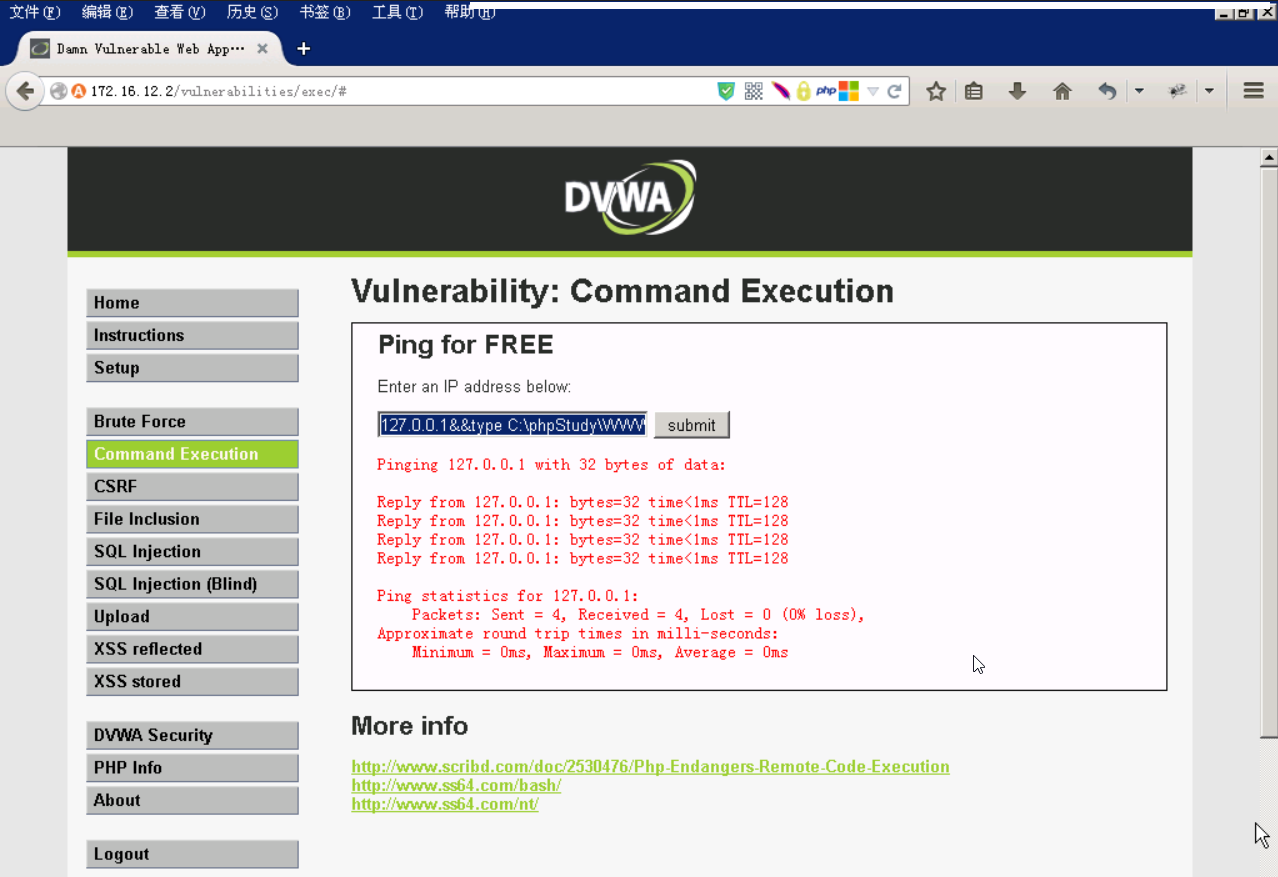Click the orange A icon beside URL

pos(78,91)
